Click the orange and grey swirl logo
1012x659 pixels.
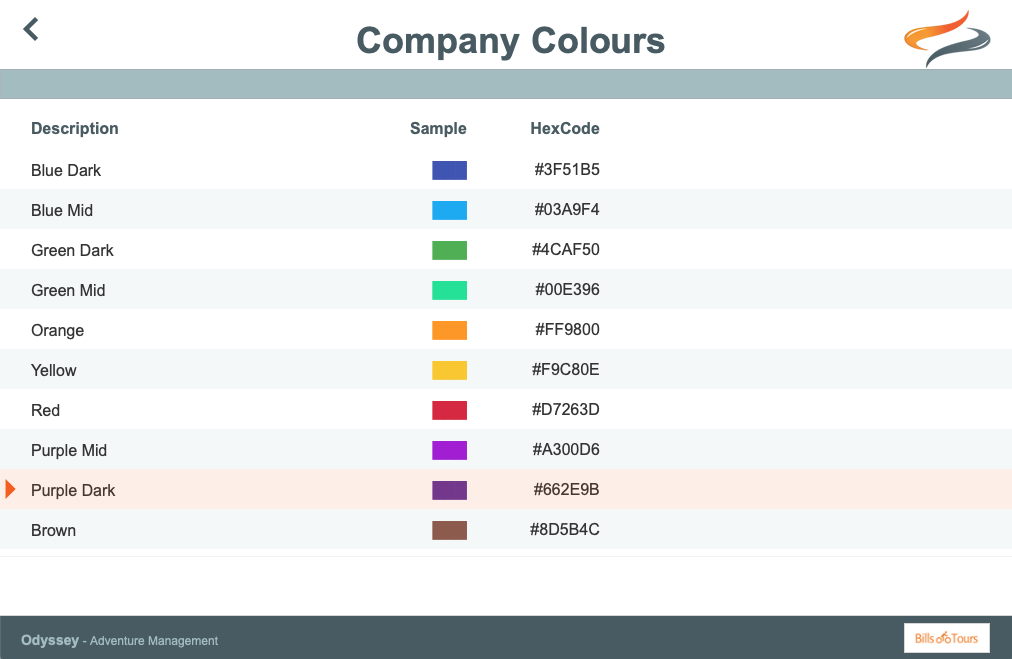pos(947,39)
